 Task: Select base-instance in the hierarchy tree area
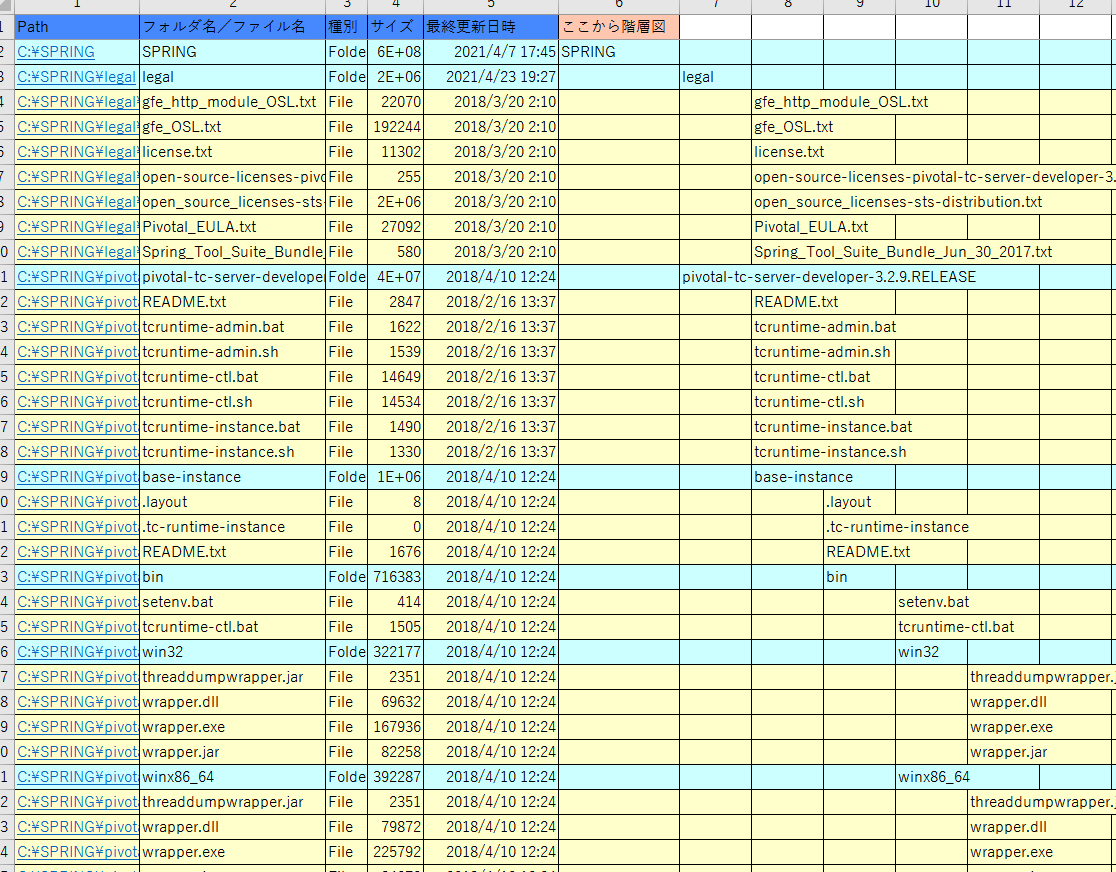[803, 477]
